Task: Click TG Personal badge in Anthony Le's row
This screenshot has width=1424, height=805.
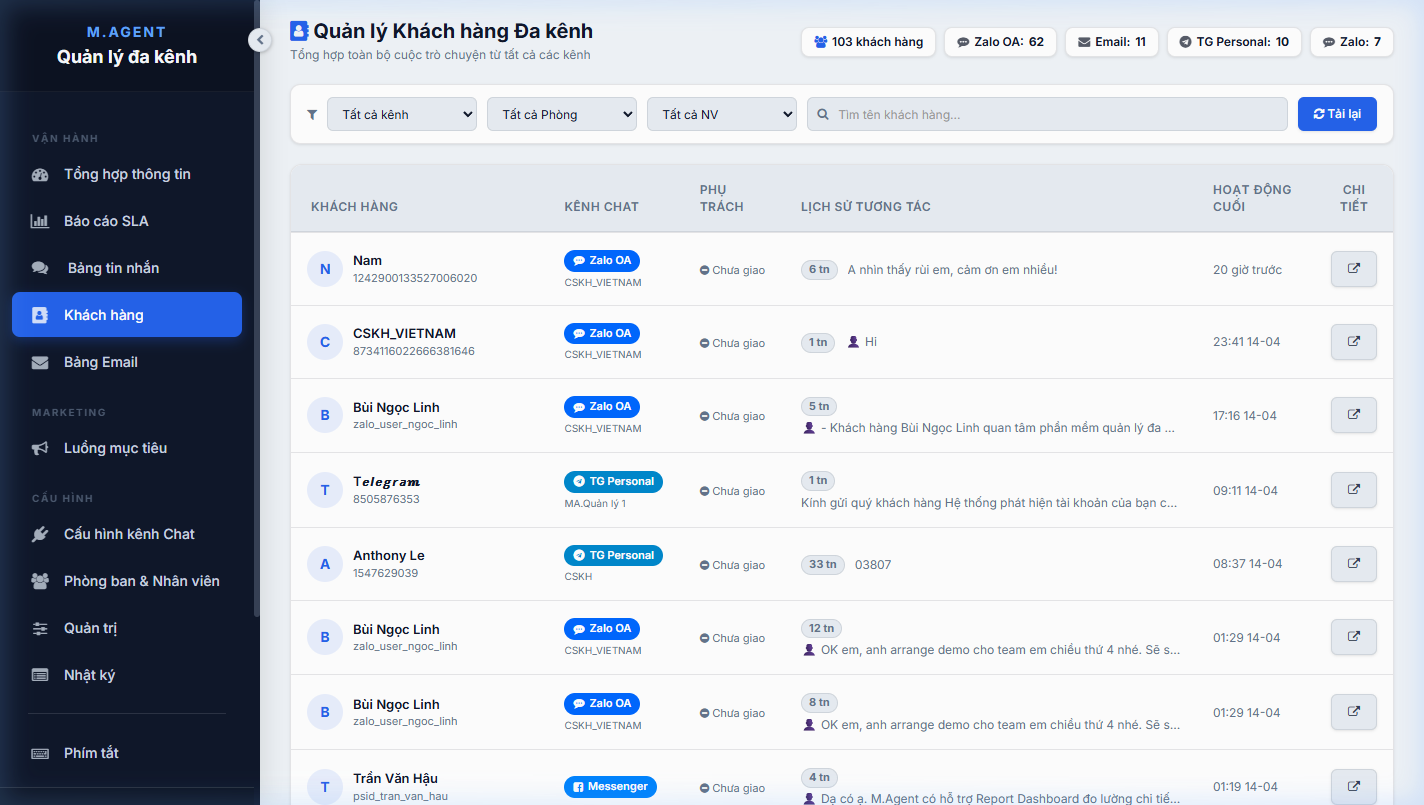Action: [613, 555]
